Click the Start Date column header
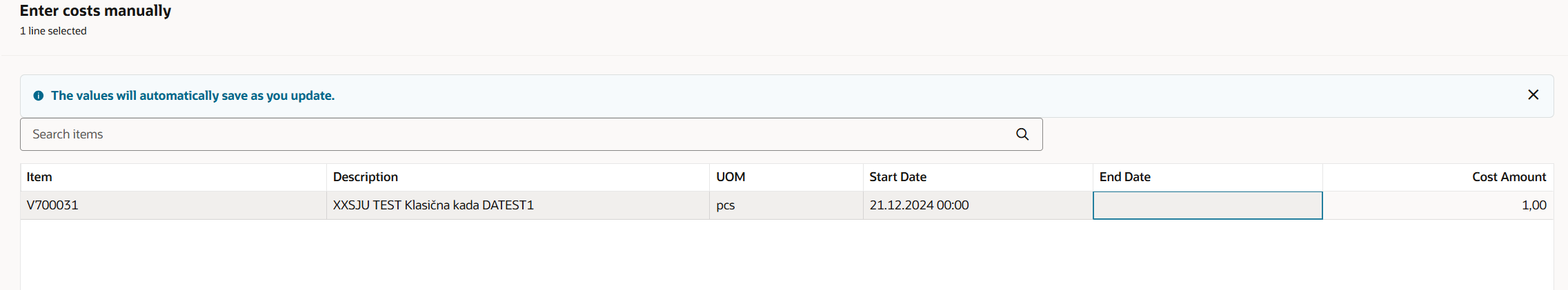The image size is (1568, 290). click(897, 177)
